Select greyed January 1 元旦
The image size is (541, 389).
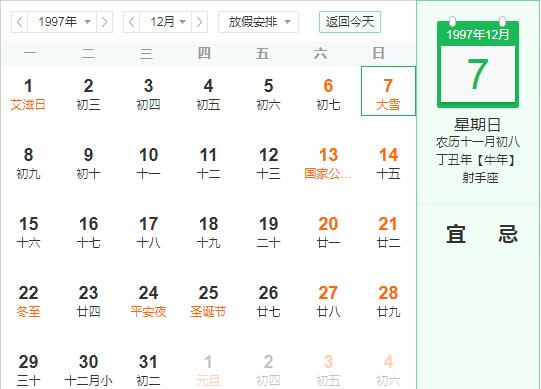(208, 370)
